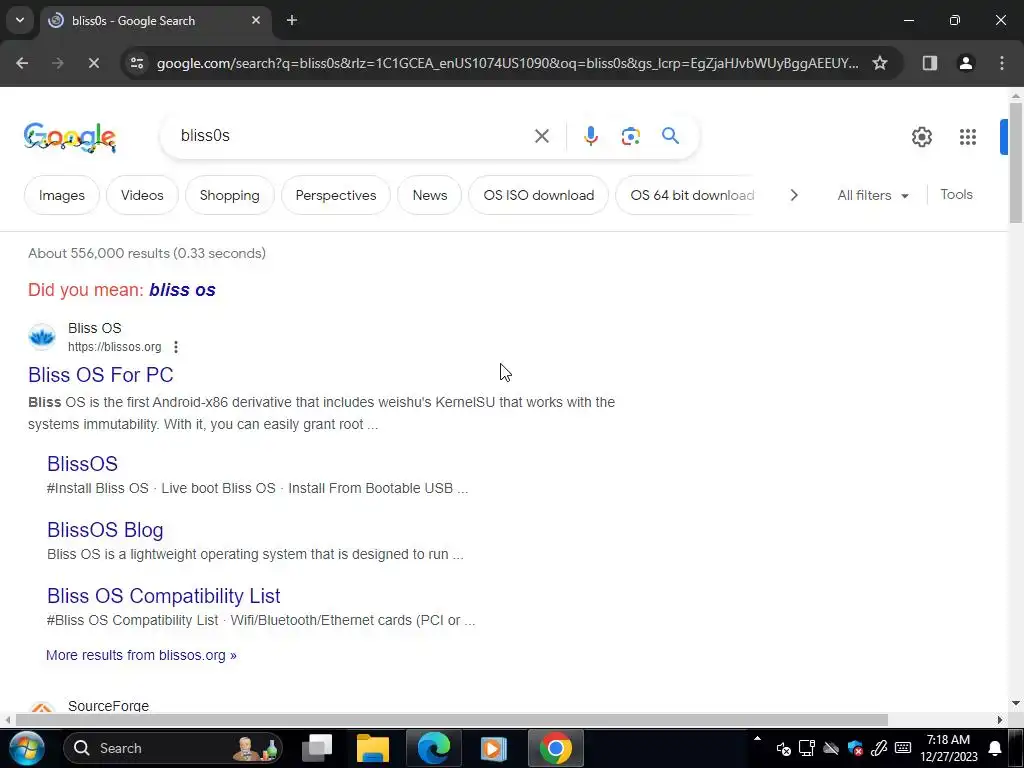
Task: Open a new browser tab
Action: click(x=292, y=20)
